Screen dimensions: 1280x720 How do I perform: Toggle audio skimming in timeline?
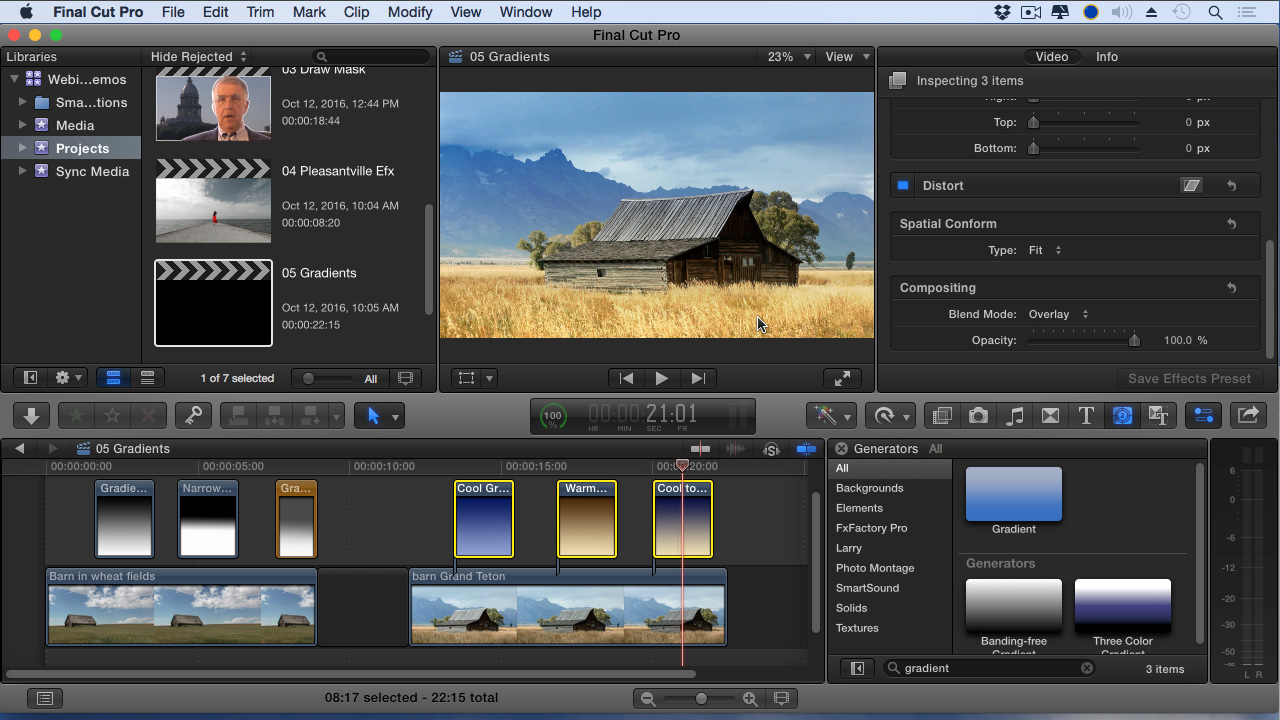(736, 449)
